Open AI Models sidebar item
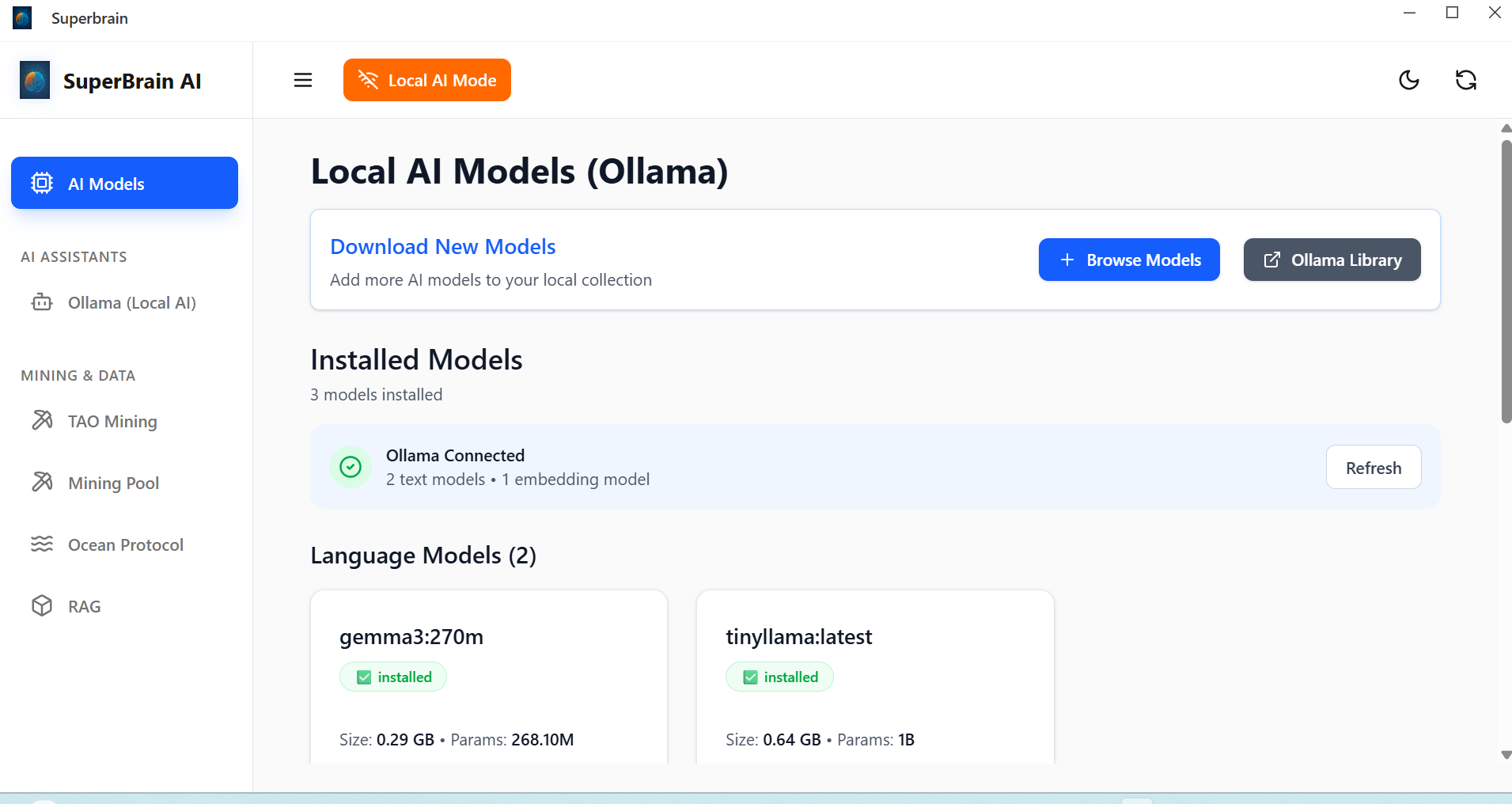The width and height of the screenshot is (1512, 804). point(124,183)
